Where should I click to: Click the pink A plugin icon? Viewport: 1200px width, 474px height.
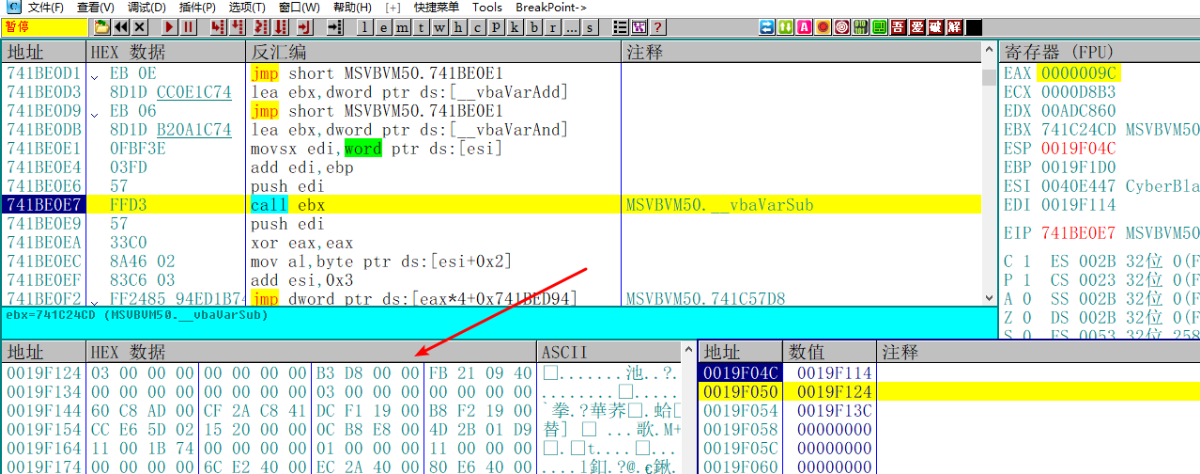(x=804, y=26)
